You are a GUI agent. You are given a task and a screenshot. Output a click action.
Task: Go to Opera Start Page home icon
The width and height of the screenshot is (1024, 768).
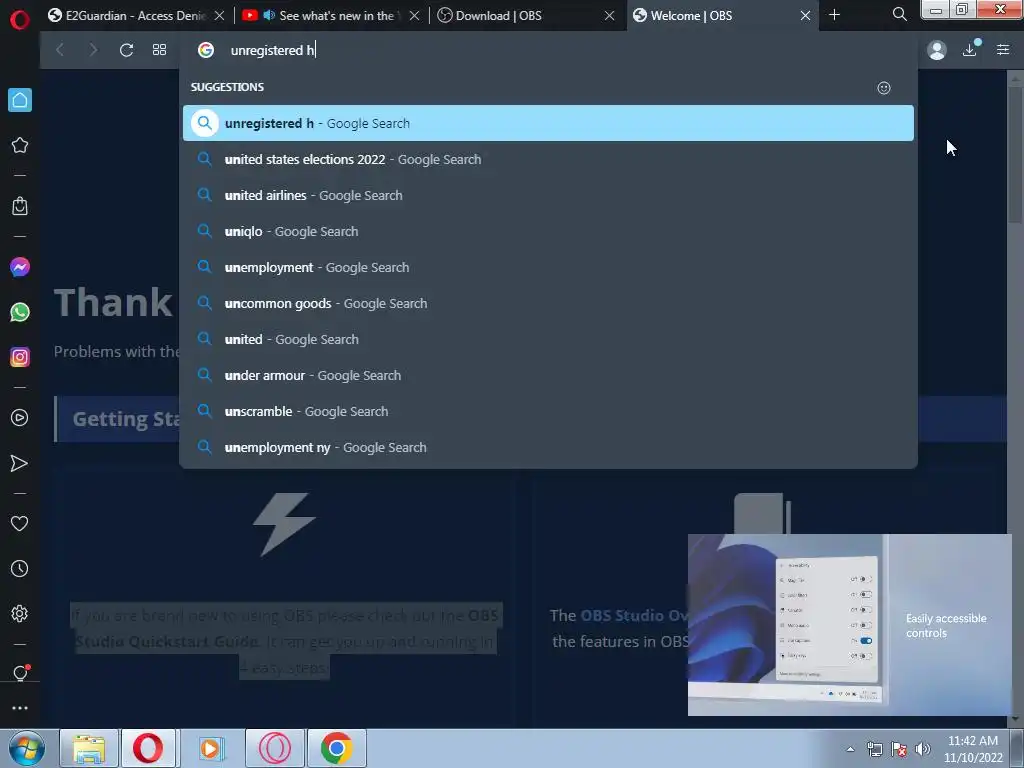20,100
